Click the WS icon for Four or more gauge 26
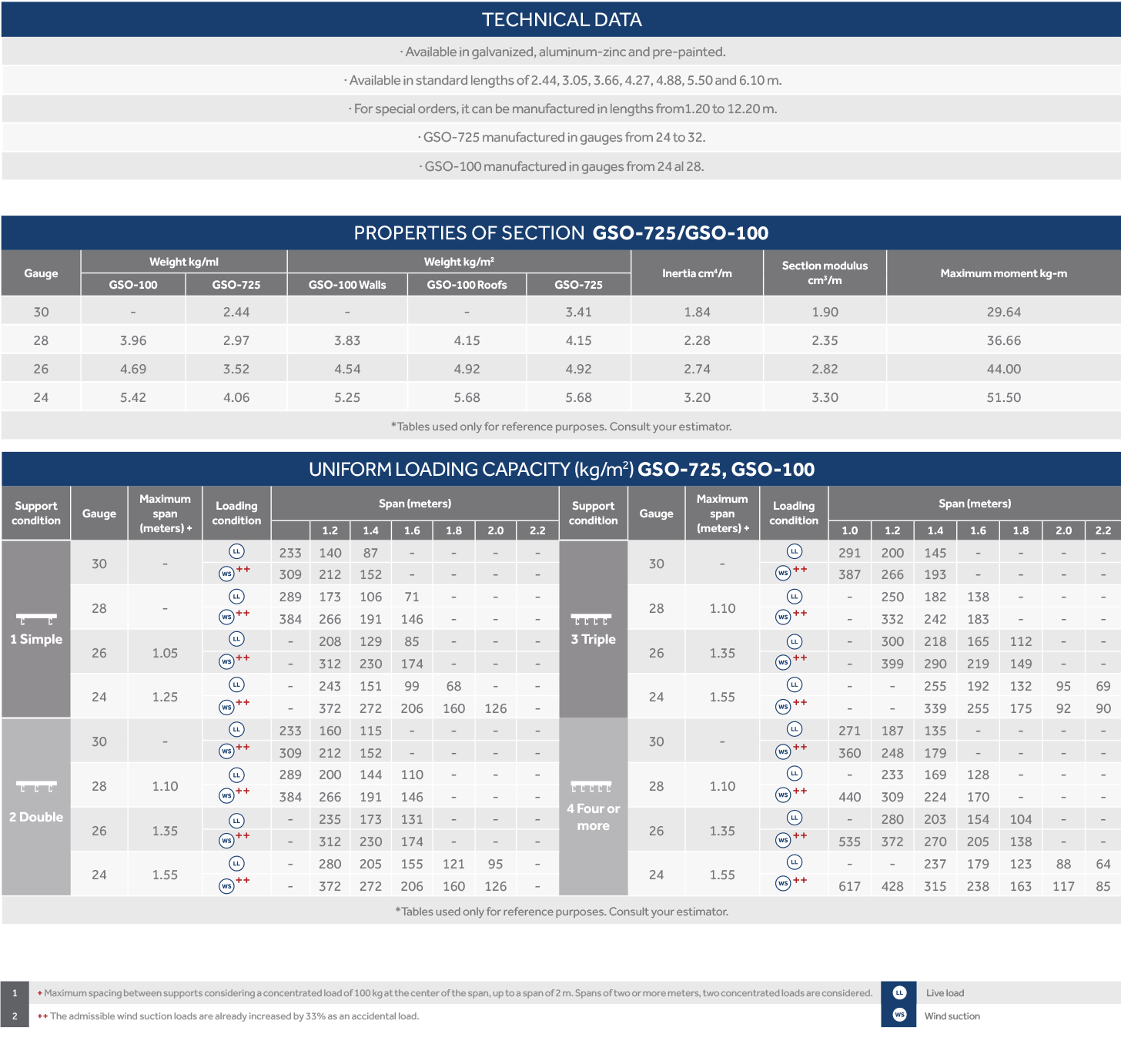Viewport: 1121px width, 1064px height. [x=783, y=840]
